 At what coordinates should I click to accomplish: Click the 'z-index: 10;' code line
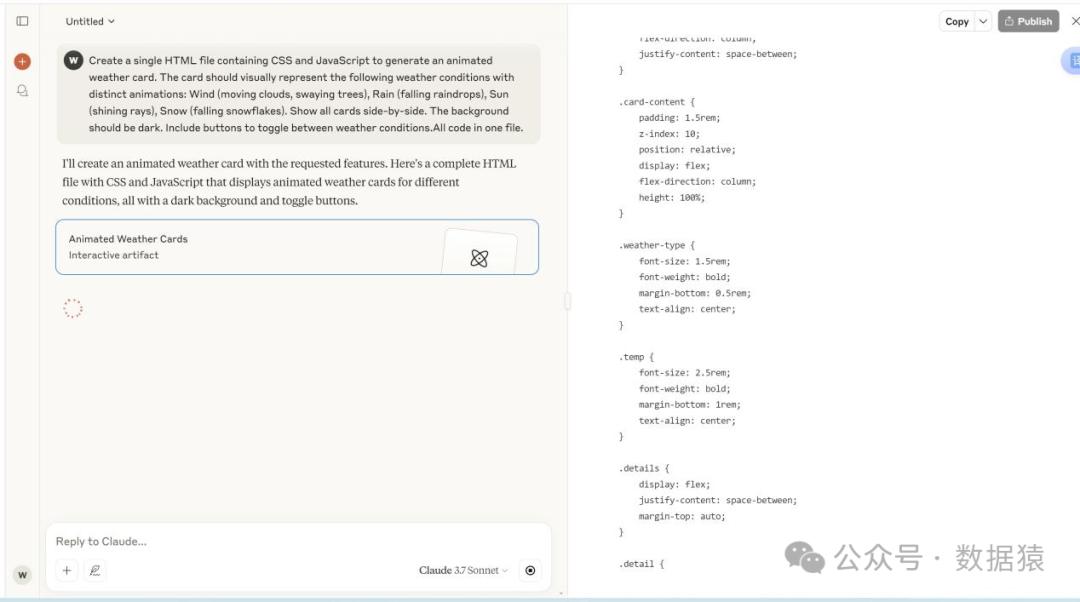669,134
